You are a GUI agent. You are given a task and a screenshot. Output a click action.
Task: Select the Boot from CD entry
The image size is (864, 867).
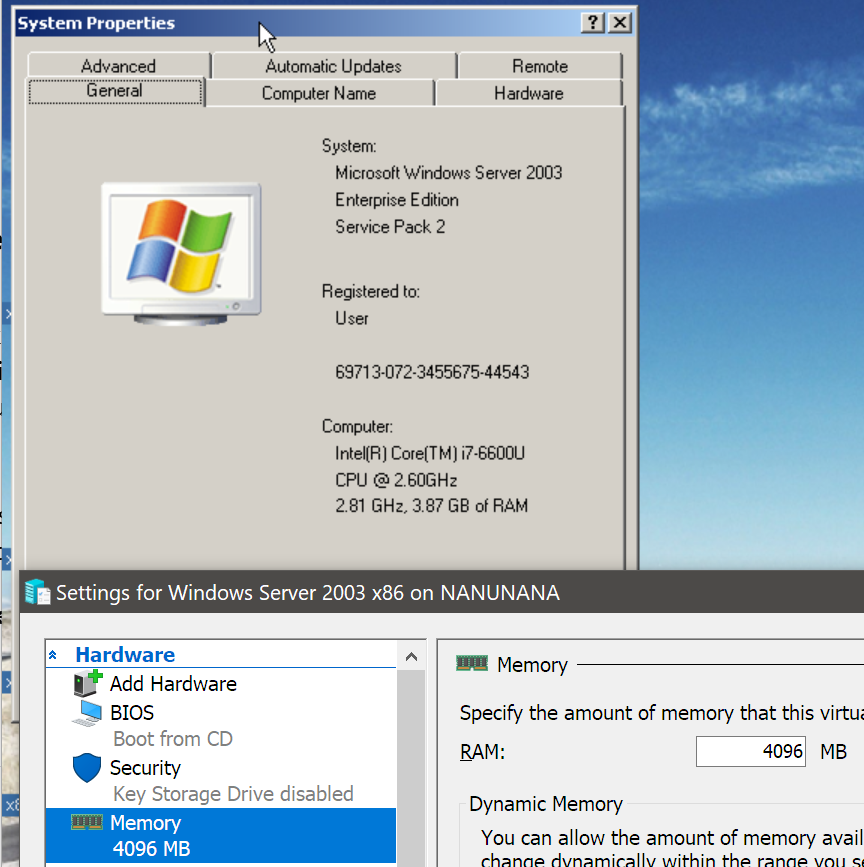tap(172, 739)
